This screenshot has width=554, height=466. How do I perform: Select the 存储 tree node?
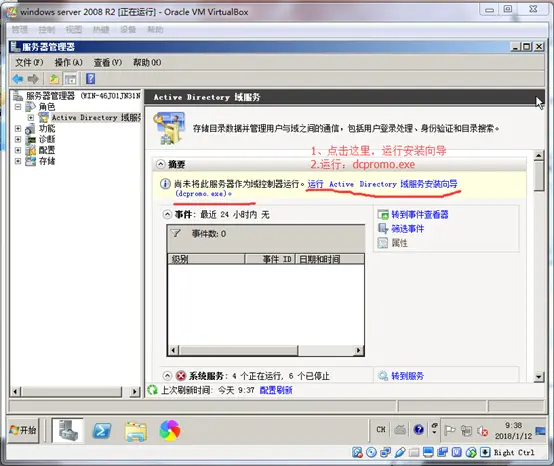click(x=40, y=161)
